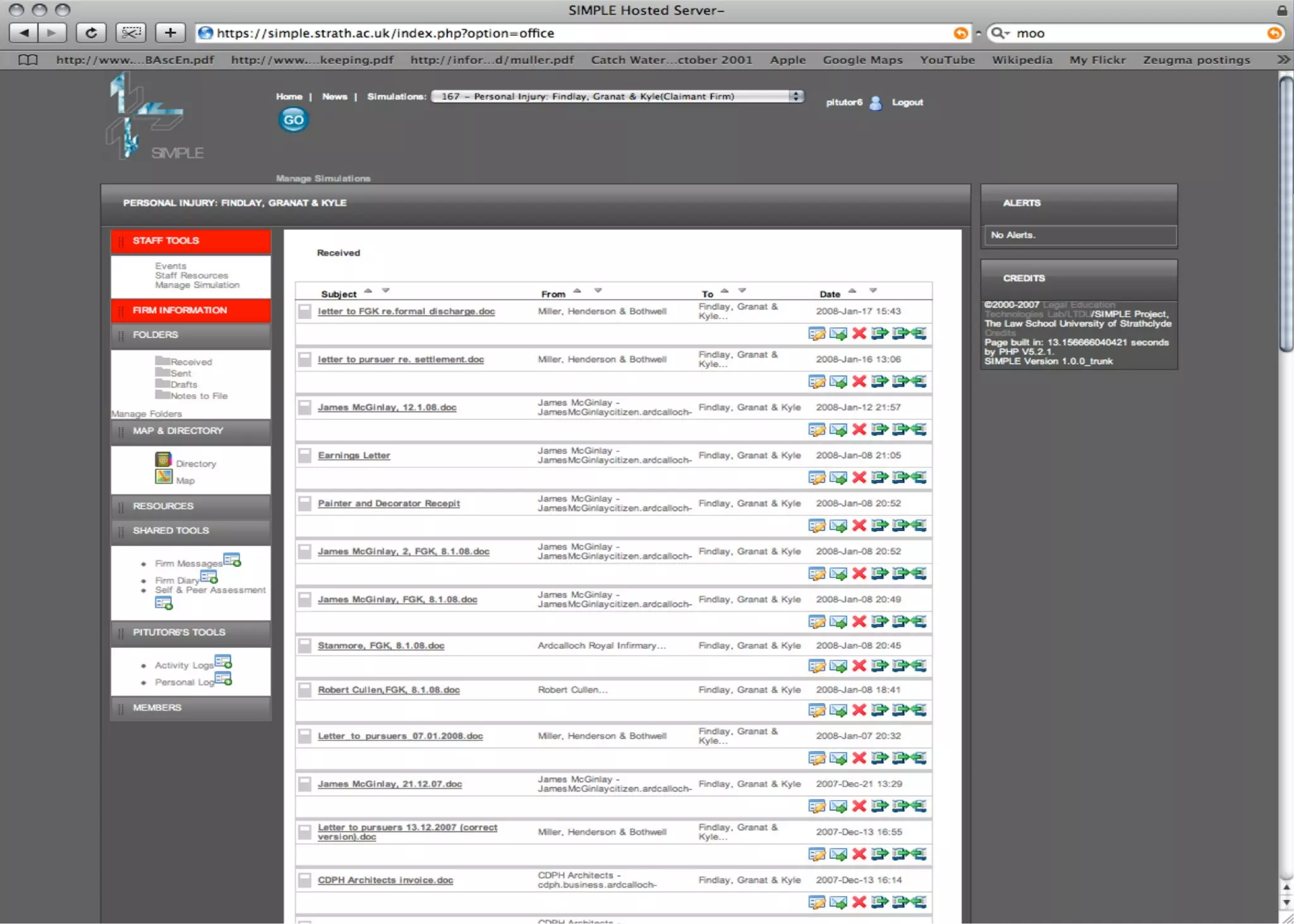Image resolution: width=1294 pixels, height=924 pixels.
Task: Open the Received folder in sidebar
Action: 190,362
